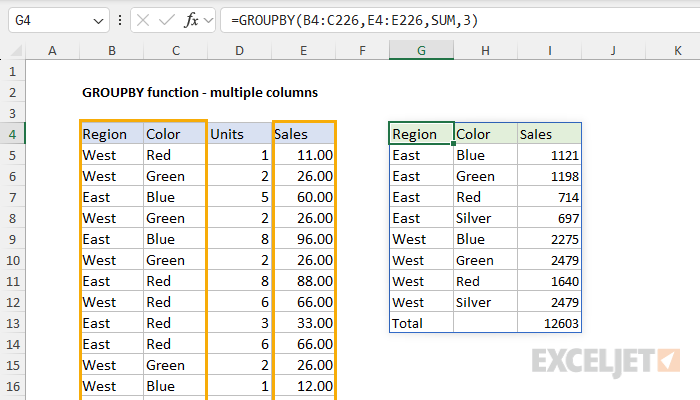The height and width of the screenshot is (400, 700).
Task: Select row 4 header
Action: click(12, 134)
